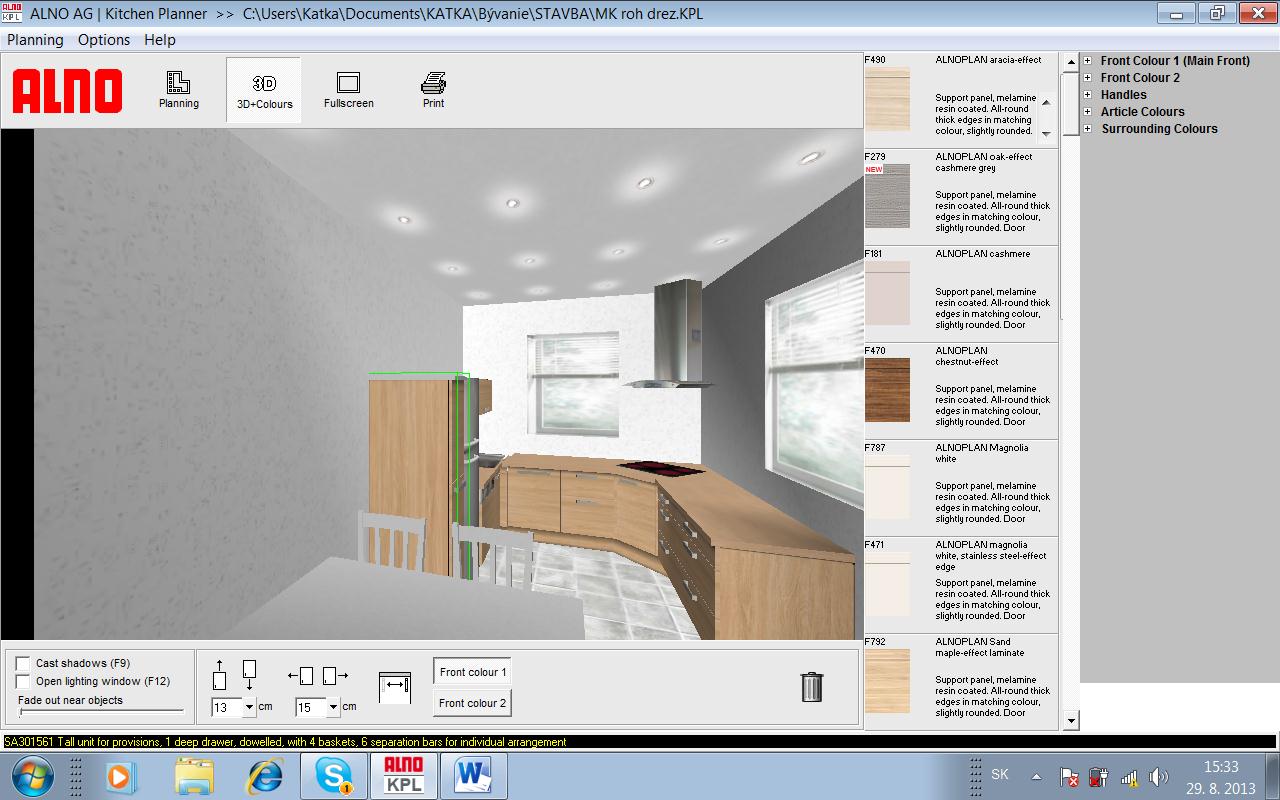Click the ALNO KPL taskbar icon

(x=403, y=776)
